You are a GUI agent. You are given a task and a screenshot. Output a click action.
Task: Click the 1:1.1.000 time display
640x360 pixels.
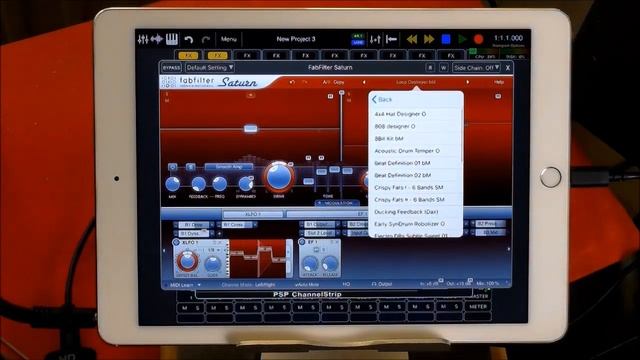point(508,38)
